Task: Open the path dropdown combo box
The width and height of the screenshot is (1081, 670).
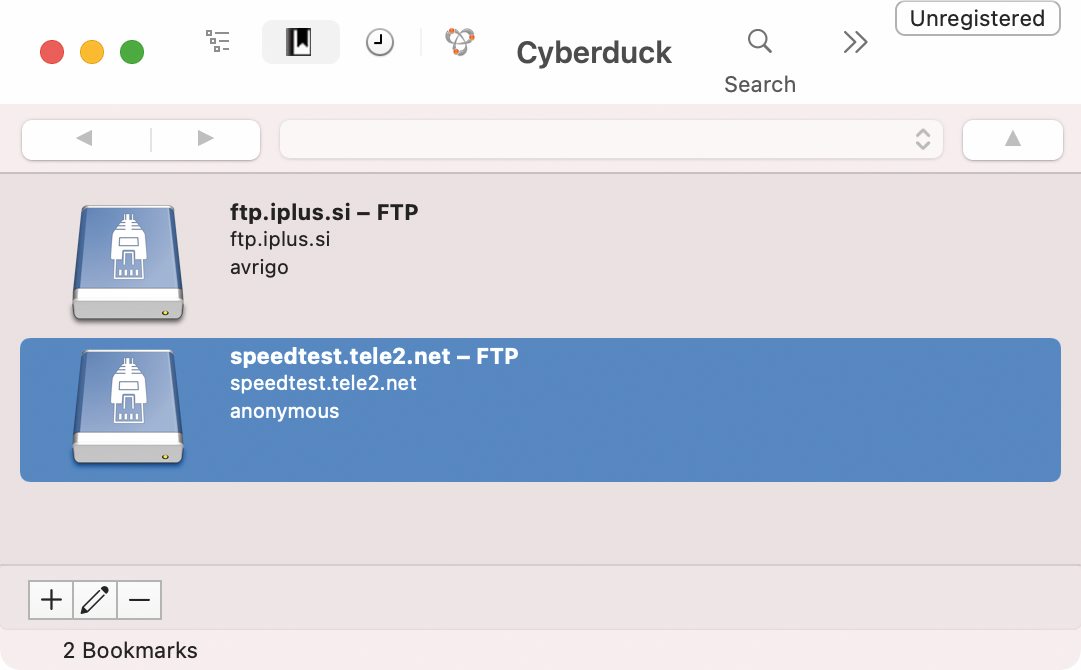Action: coord(611,139)
